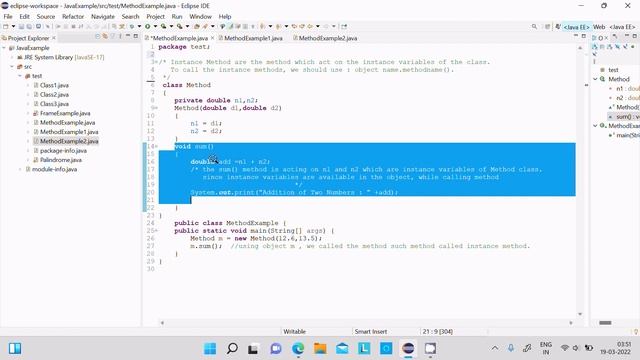Click the ENG IN language indicator

(546, 348)
